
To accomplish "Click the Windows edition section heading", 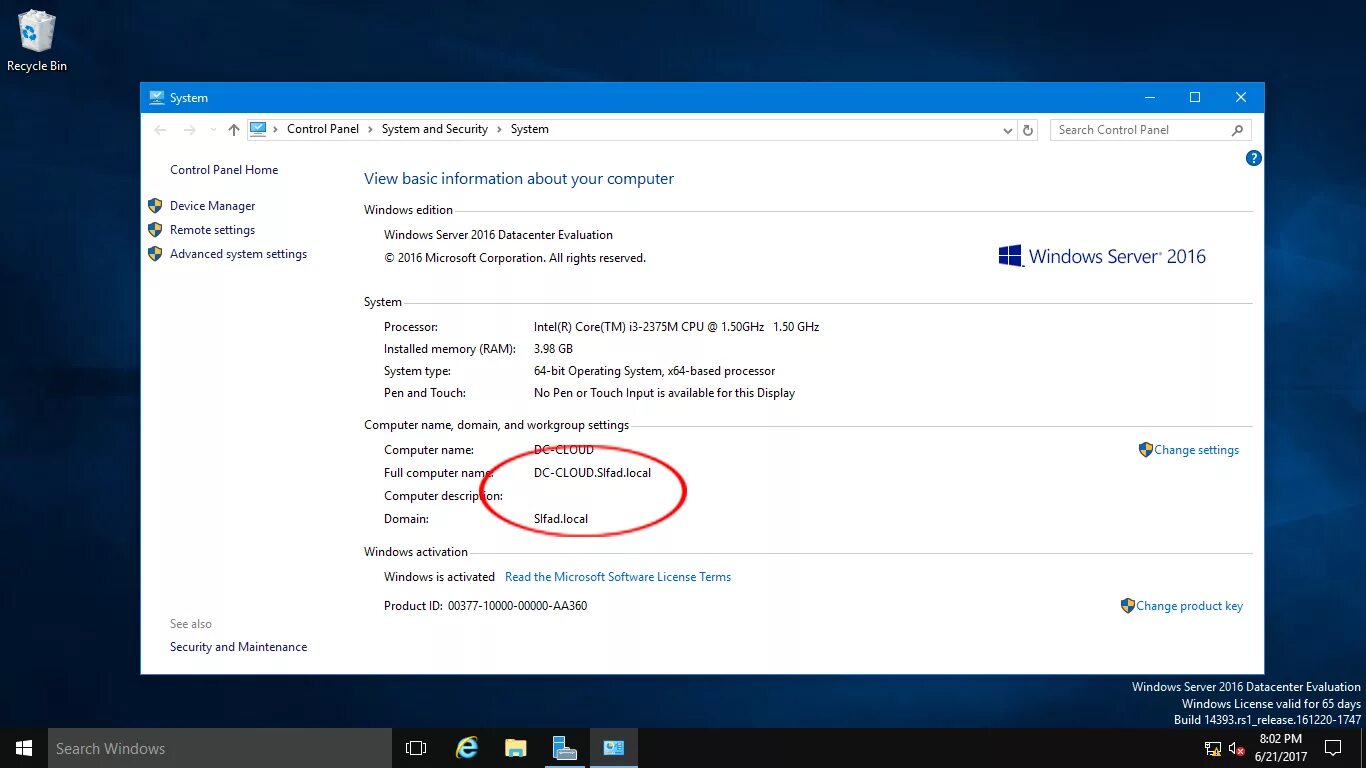I will [x=408, y=210].
